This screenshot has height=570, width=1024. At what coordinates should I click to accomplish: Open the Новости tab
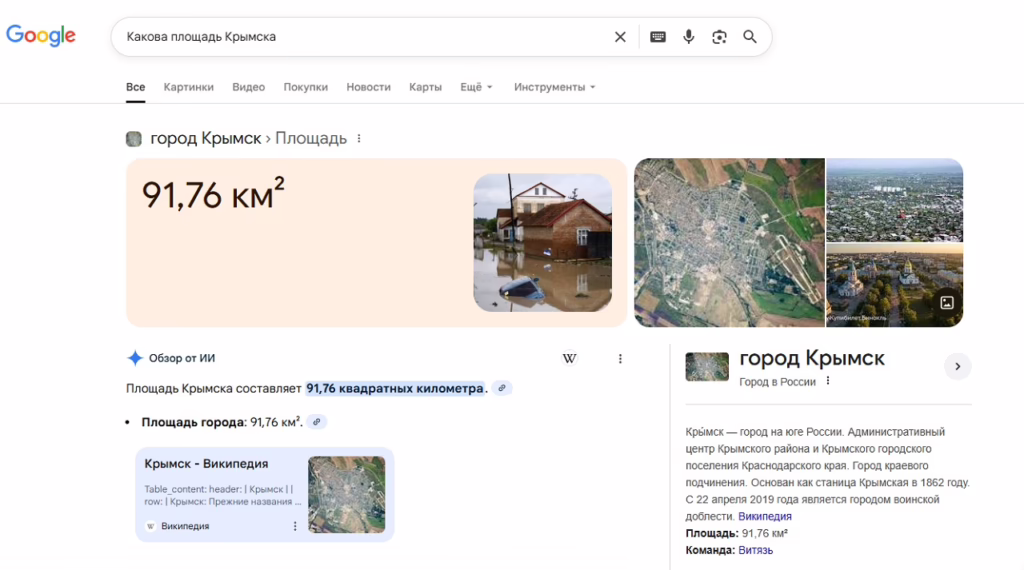click(368, 87)
